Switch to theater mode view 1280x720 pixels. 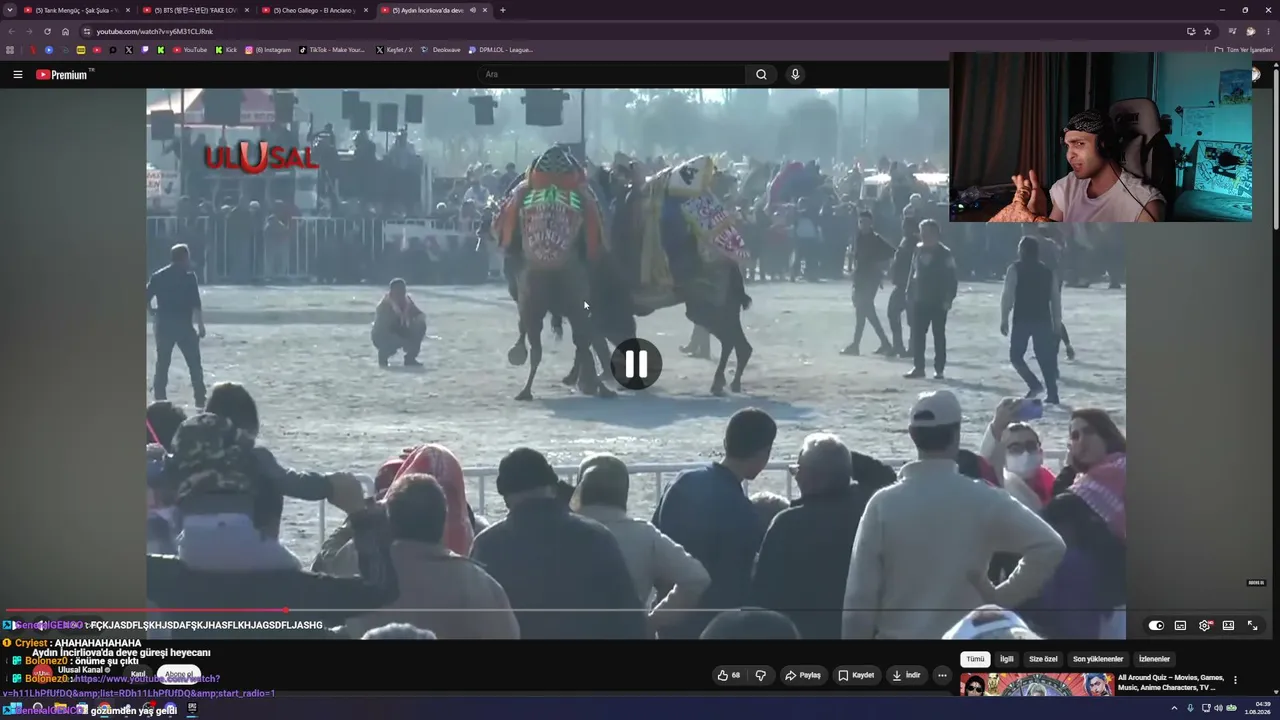[x=1228, y=625]
